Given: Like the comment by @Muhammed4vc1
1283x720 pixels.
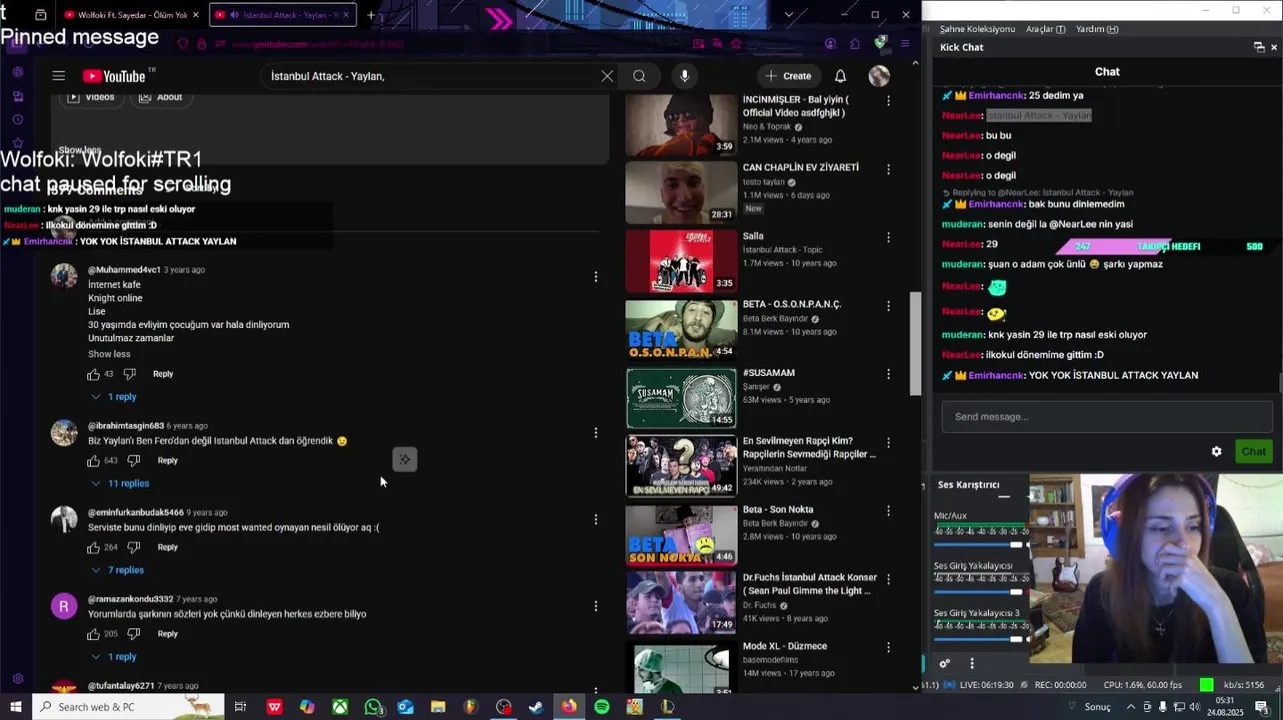Looking at the screenshot, I should 93,374.
